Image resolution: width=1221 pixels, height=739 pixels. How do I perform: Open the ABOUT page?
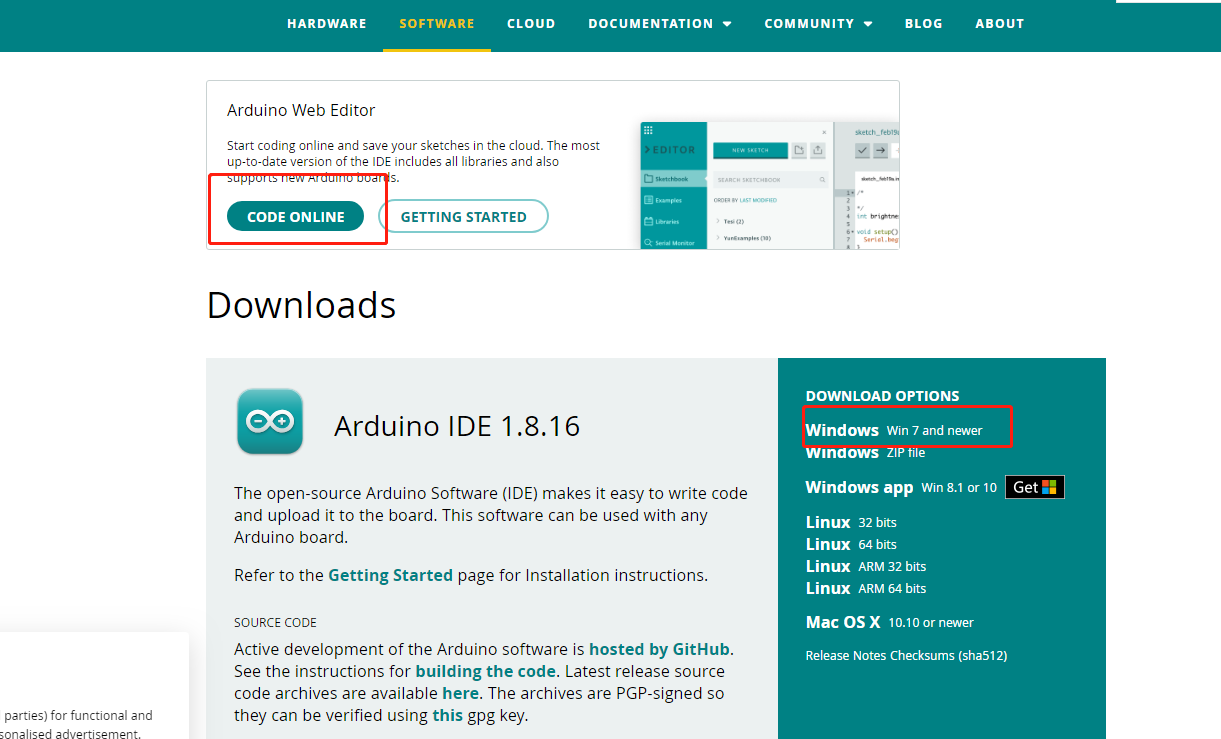tap(1000, 23)
